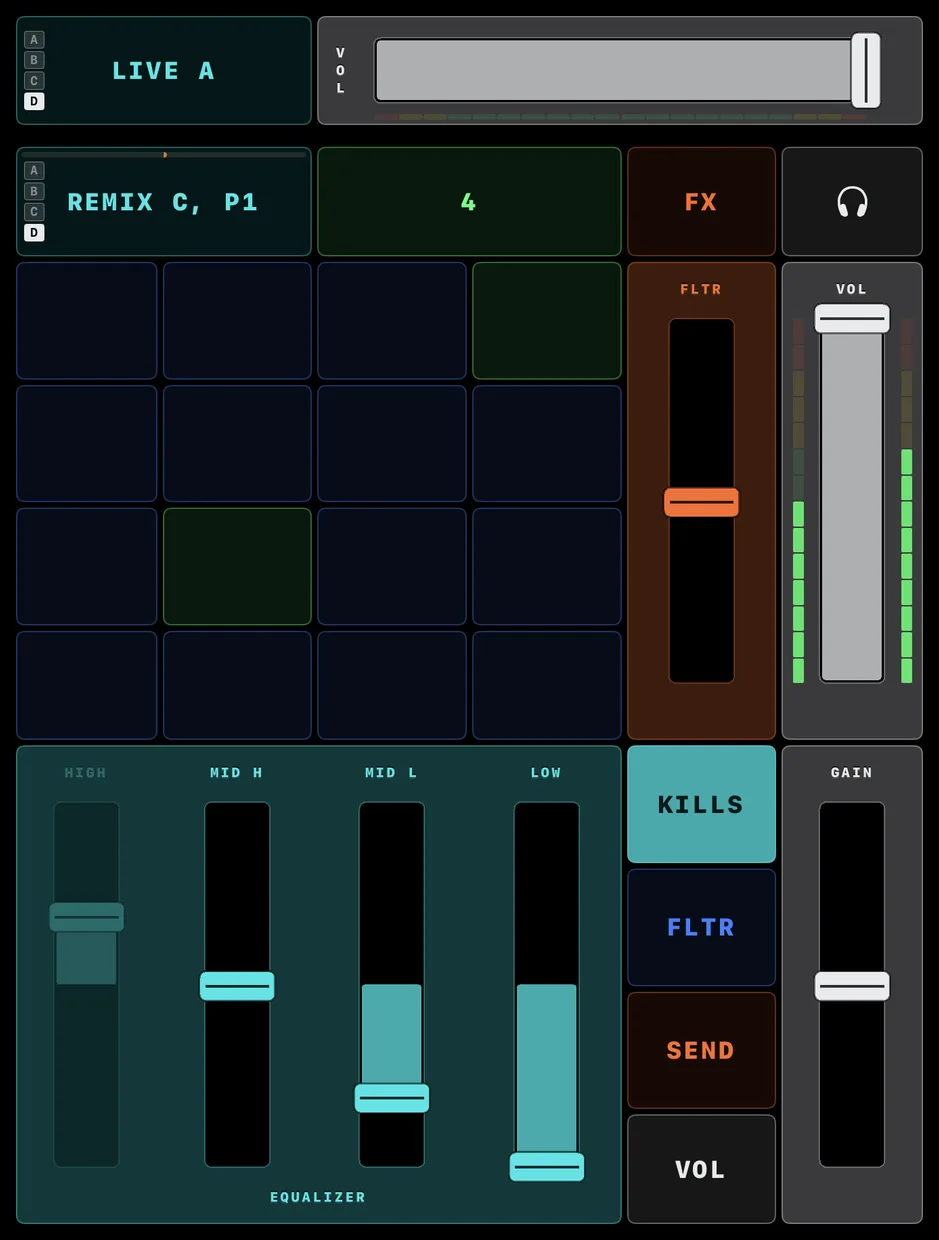Trigger the green pad in the top row
Viewport: 939px width, 1240px height.
pos(547,321)
